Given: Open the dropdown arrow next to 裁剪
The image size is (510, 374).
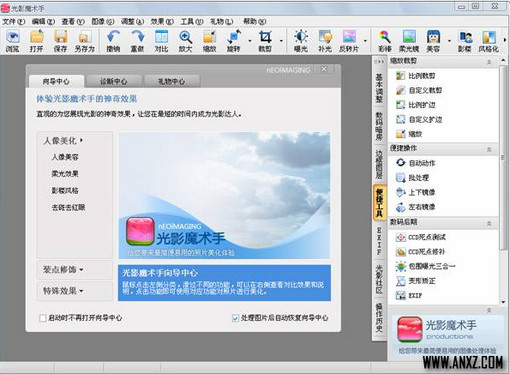Looking at the screenshot, I should point(281,41).
